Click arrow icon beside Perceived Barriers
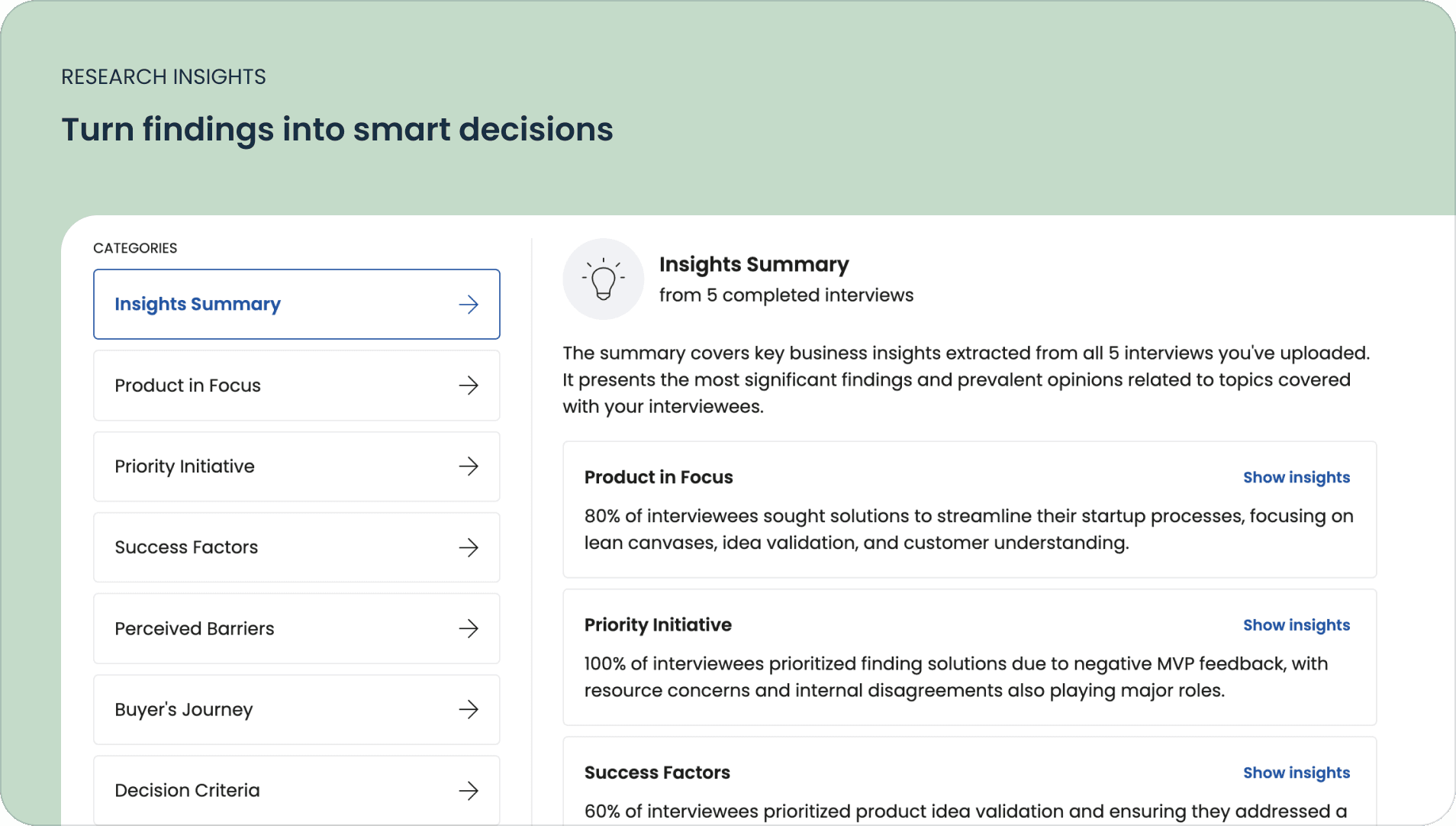This screenshot has width=1456, height=826. (x=469, y=628)
